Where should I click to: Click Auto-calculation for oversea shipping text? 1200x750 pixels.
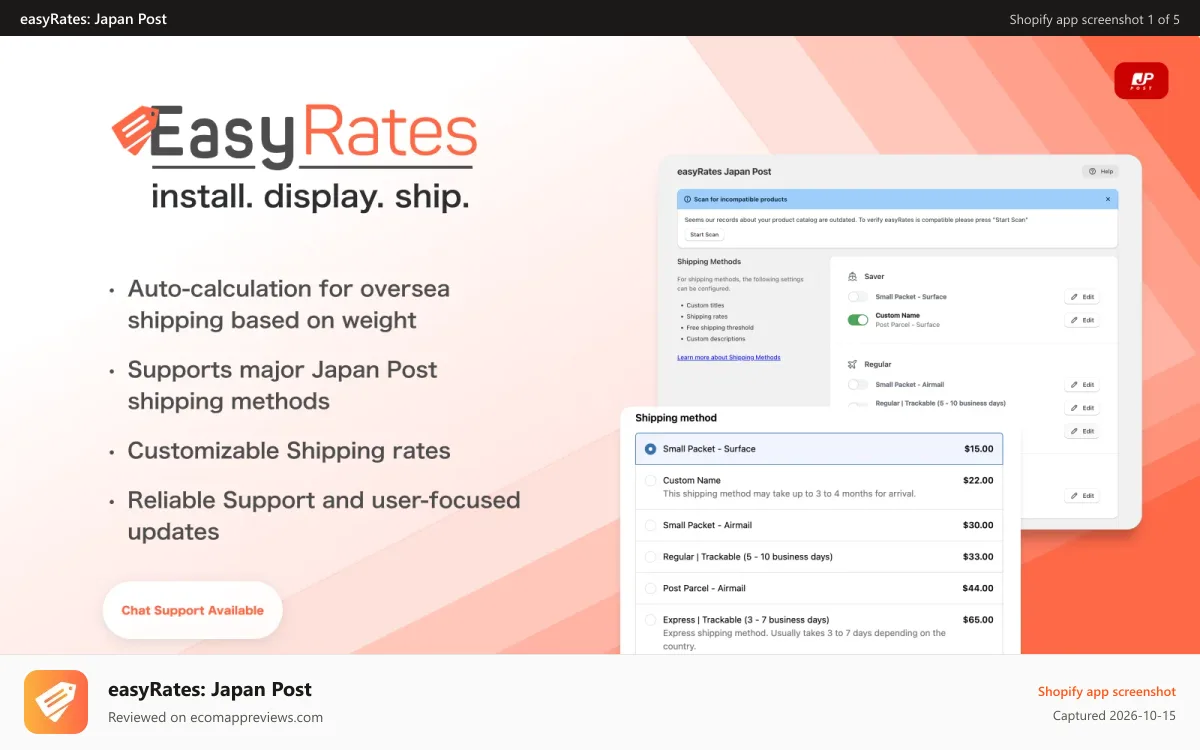pyautogui.click(x=289, y=304)
